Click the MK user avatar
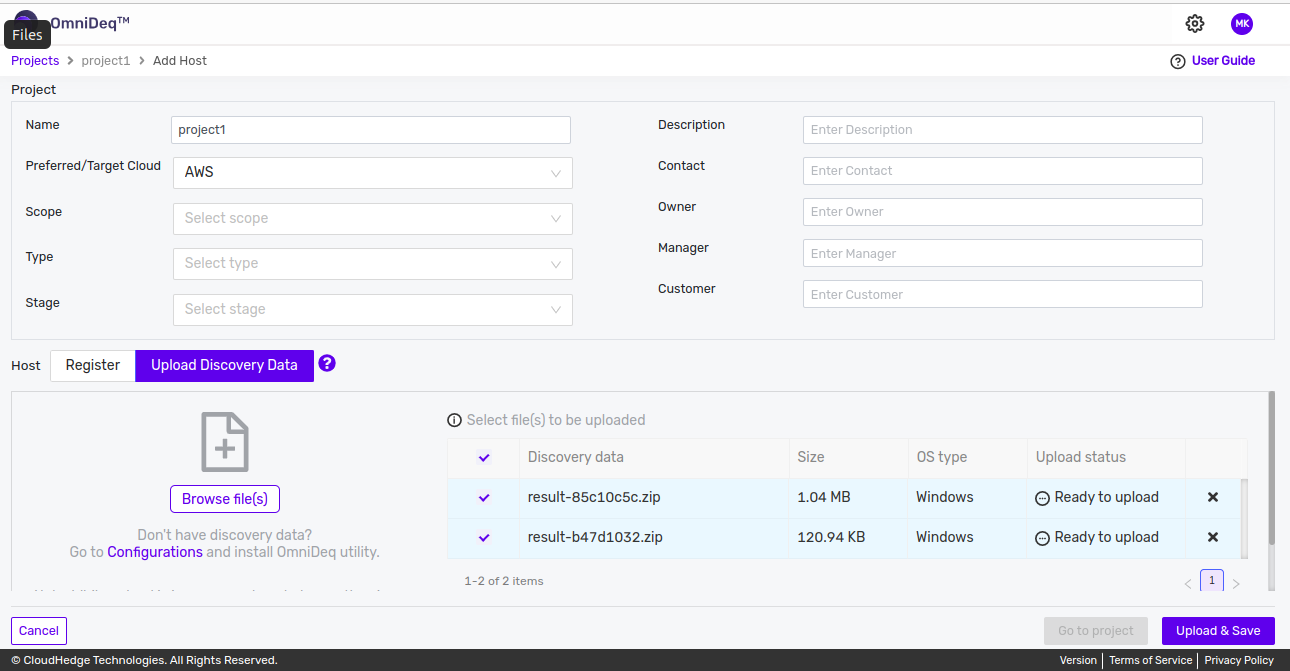The height and width of the screenshot is (671, 1290). 1242,24
